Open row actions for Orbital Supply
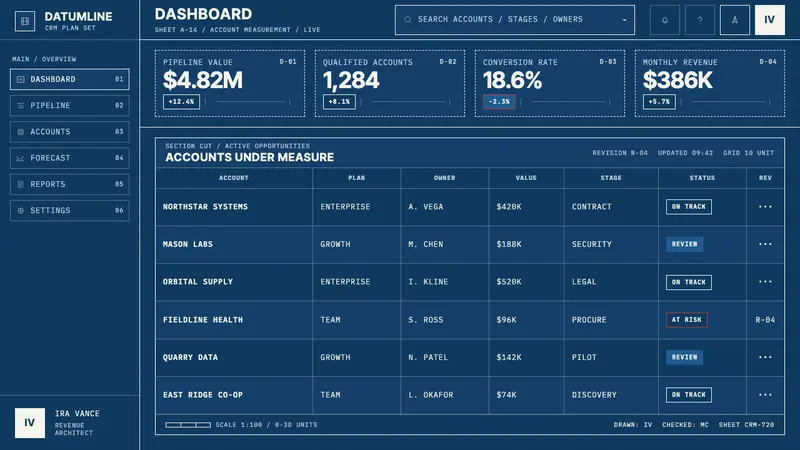The width and height of the screenshot is (800, 450). pyautogui.click(x=765, y=282)
